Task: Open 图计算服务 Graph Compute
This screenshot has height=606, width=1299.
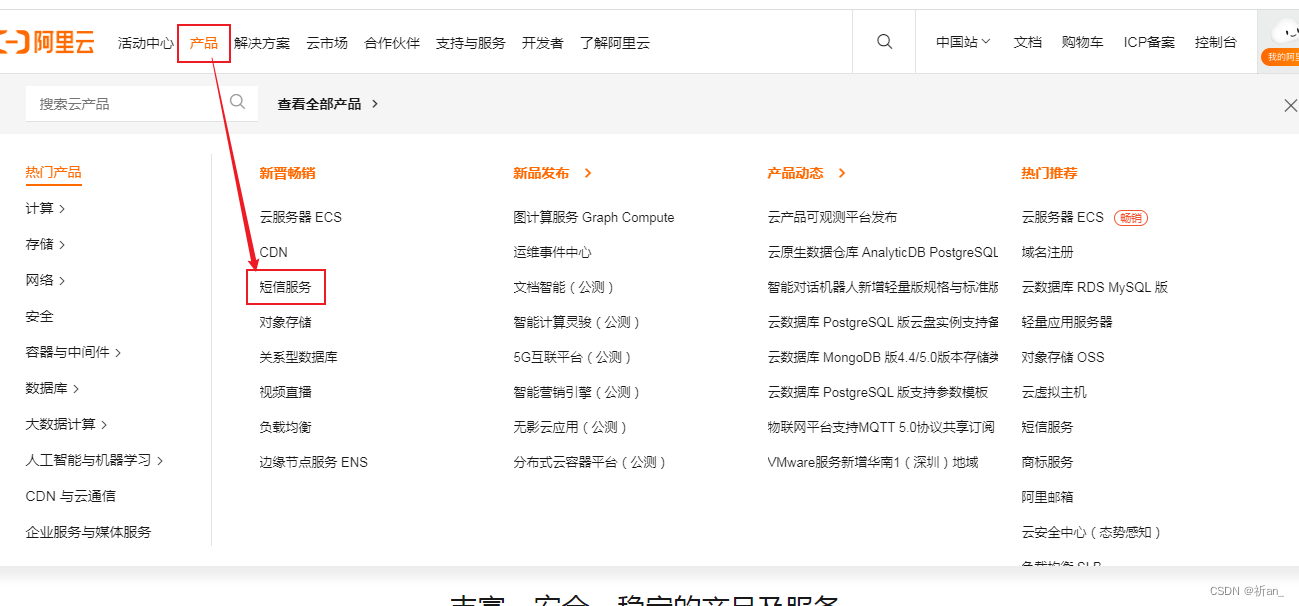Action: pos(594,217)
